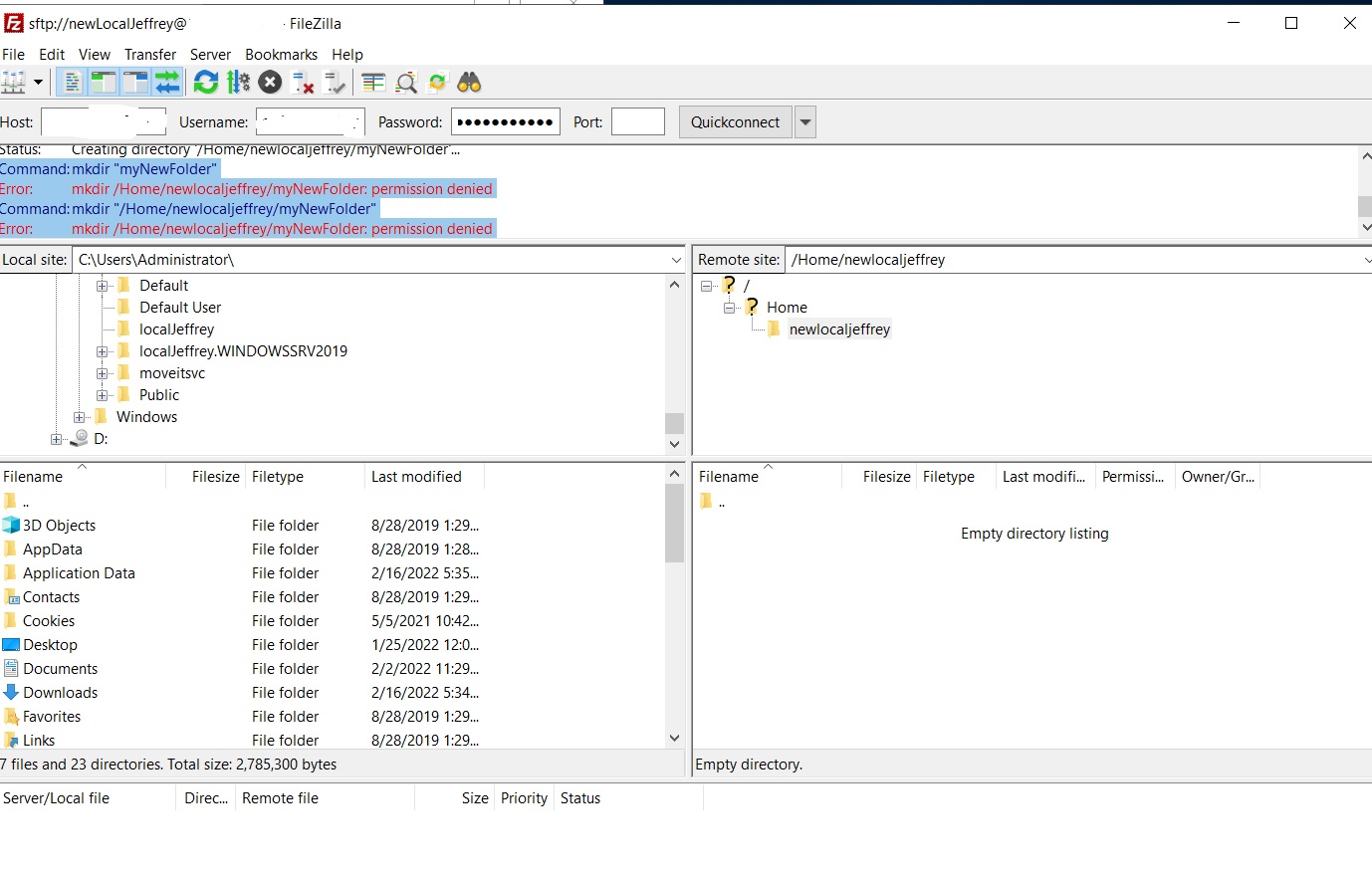This screenshot has width=1372, height=879.
Task: Enable directory comparison with binoculars icon
Action: coord(469,82)
